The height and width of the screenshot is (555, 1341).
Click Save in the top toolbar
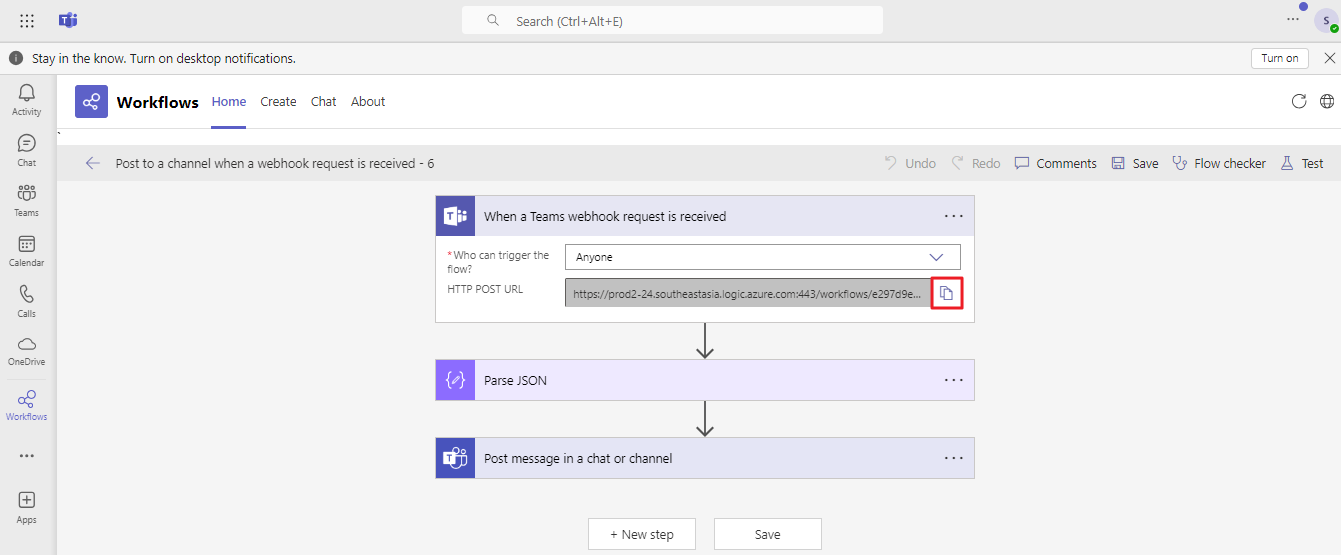1134,163
